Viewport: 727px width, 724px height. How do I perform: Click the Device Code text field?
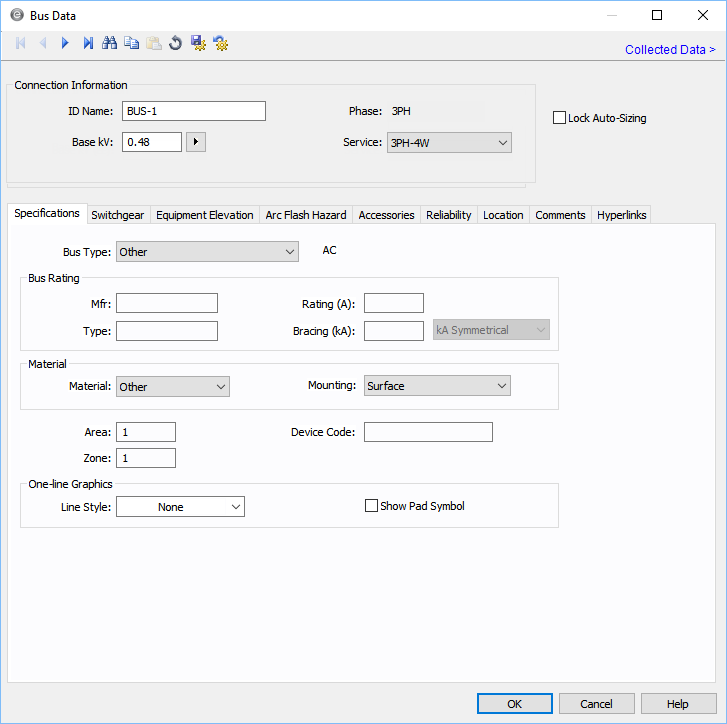click(x=428, y=432)
